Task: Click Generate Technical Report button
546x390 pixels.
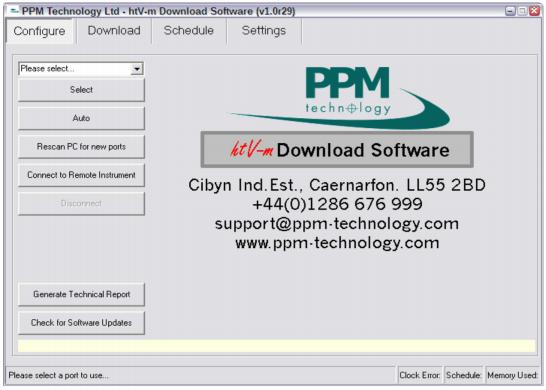Action: click(81, 295)
